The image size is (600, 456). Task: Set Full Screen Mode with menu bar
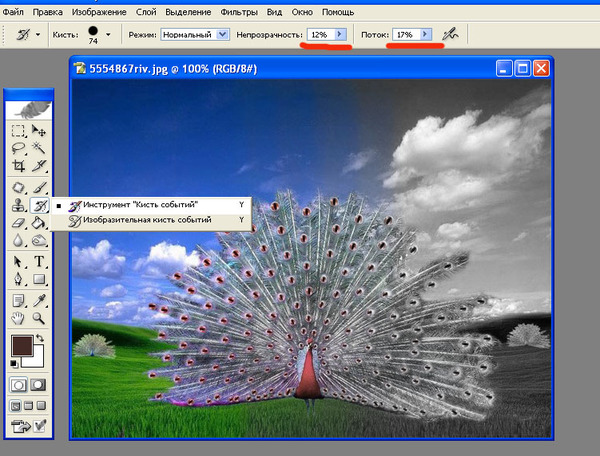coord(28,406)
